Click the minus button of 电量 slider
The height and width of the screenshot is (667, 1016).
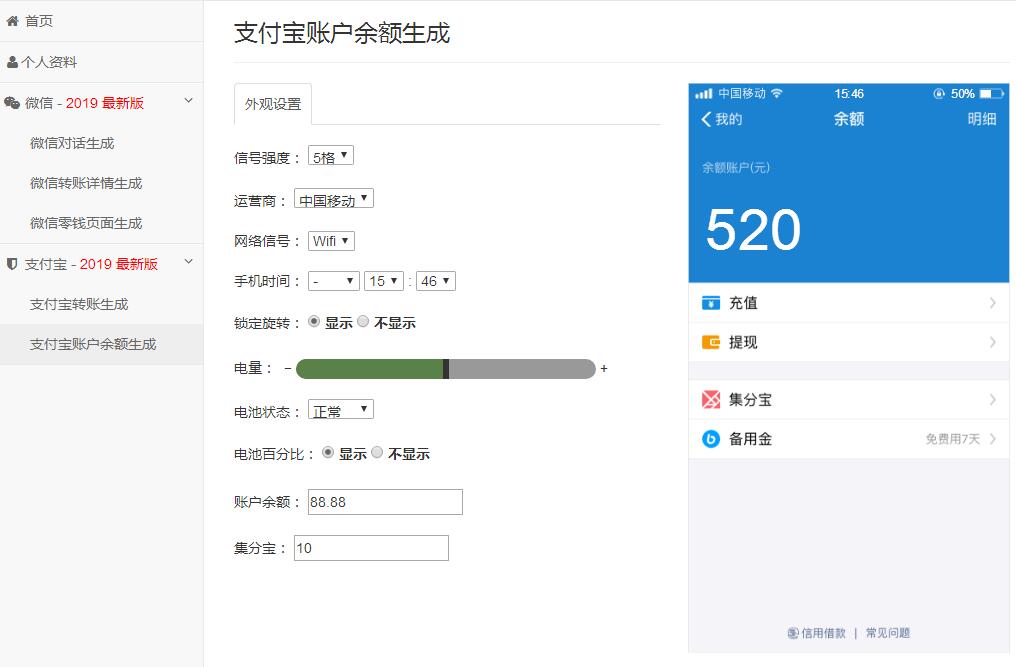coord(288,369)
